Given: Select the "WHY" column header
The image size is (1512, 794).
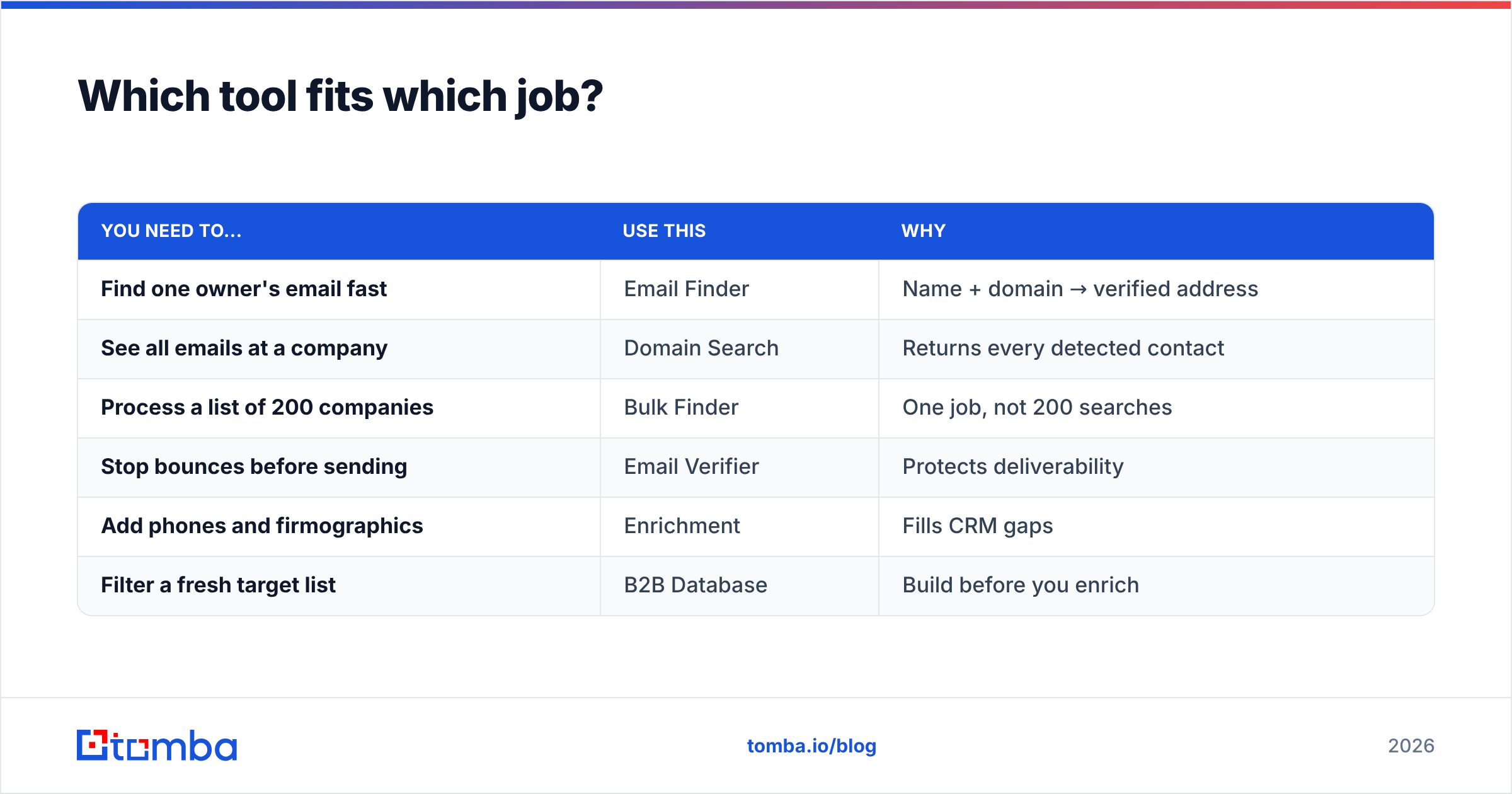Looking at the screenshot, I should (1157, 231).
